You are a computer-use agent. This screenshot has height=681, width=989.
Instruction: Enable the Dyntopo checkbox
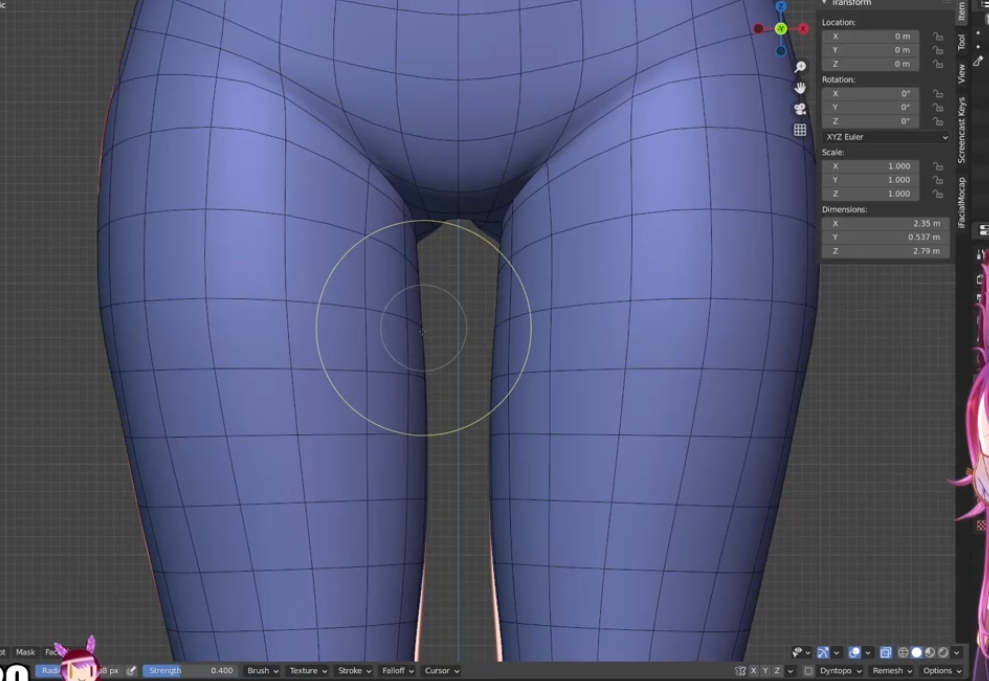[808, 671]
